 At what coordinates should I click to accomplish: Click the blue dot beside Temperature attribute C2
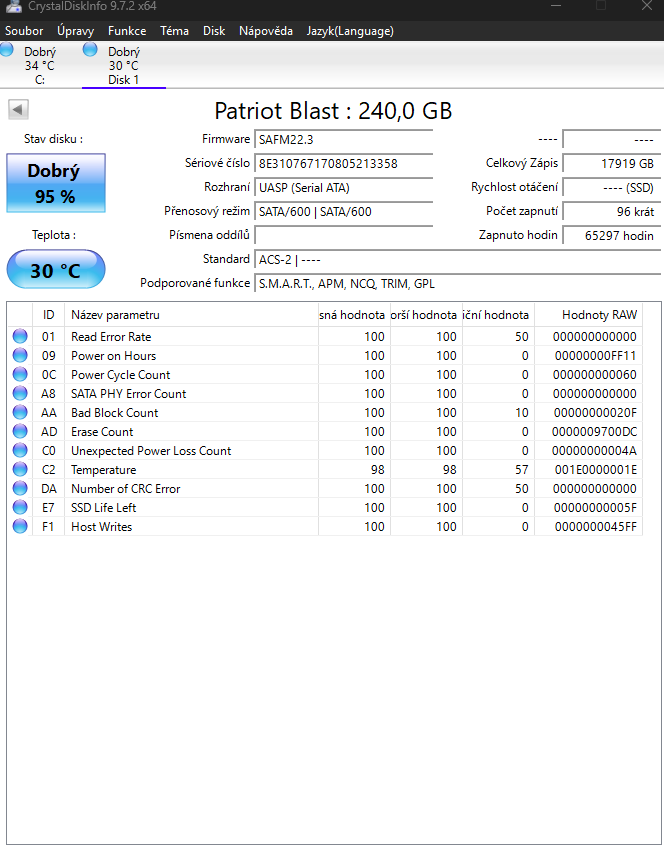(x=20, y=469)
